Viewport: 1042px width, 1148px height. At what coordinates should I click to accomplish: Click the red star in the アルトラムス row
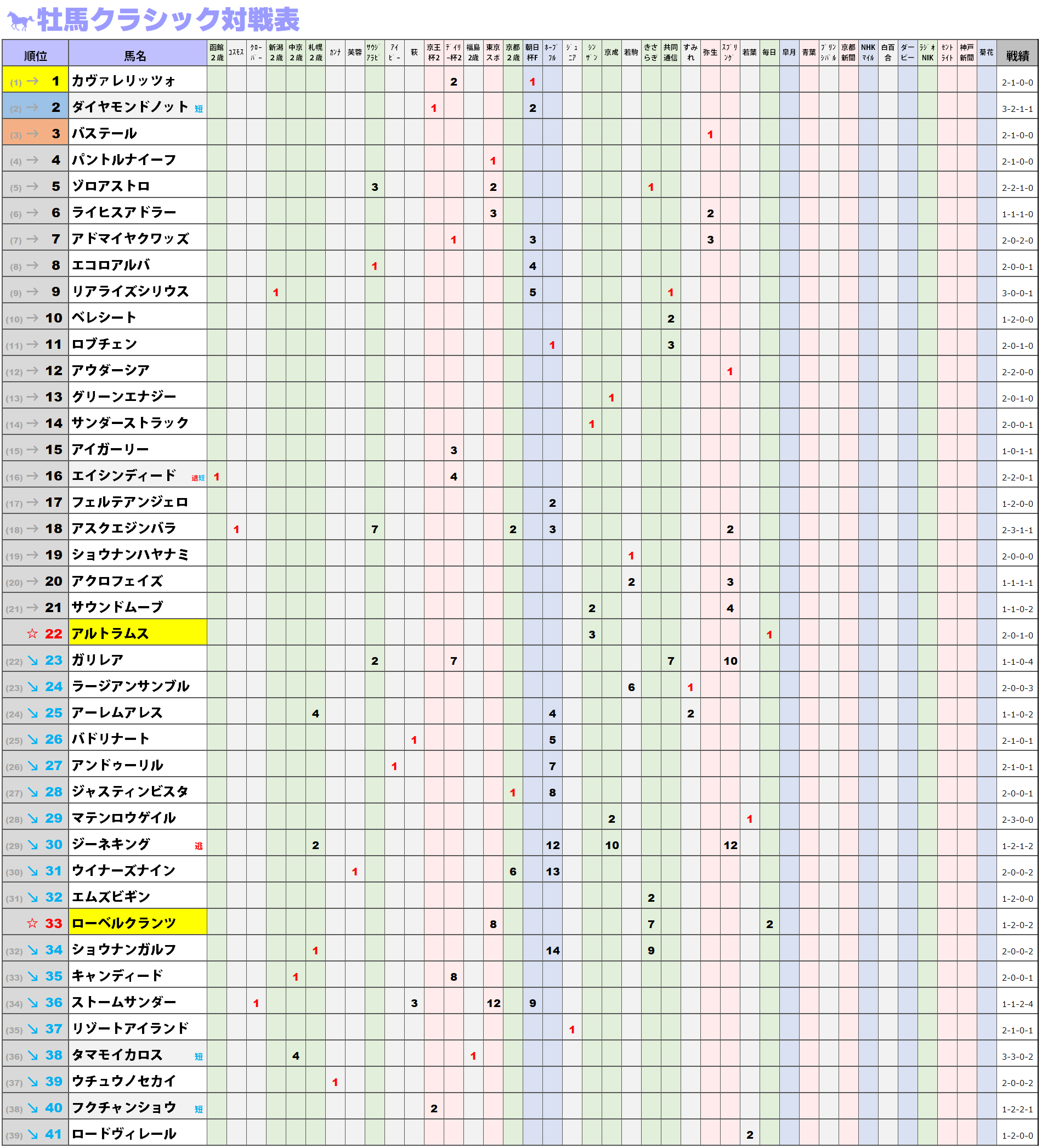click(32, 634)
